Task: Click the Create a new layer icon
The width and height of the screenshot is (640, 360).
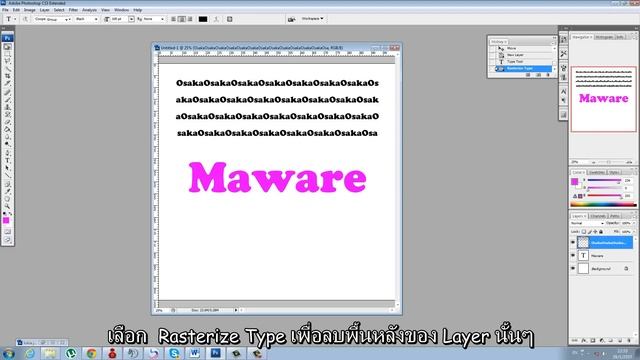Action: pyautogui.click(x=620, y=340)
